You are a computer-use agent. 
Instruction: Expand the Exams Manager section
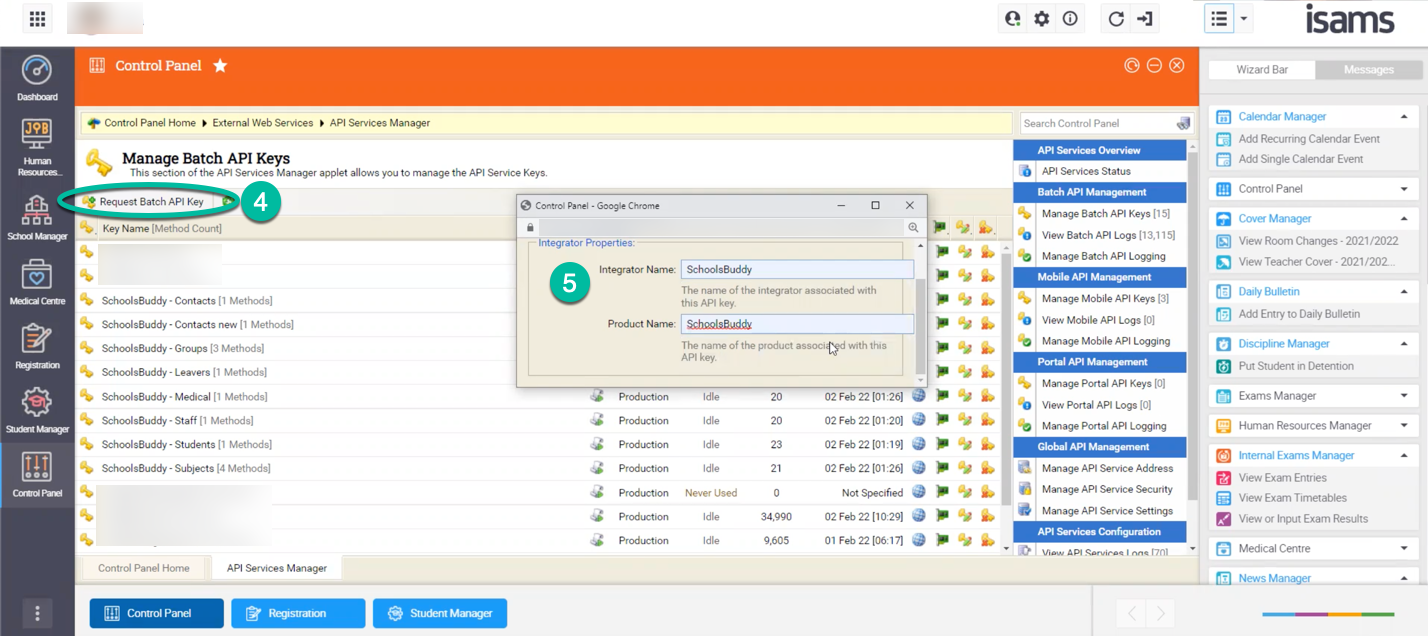[1404, 396]
